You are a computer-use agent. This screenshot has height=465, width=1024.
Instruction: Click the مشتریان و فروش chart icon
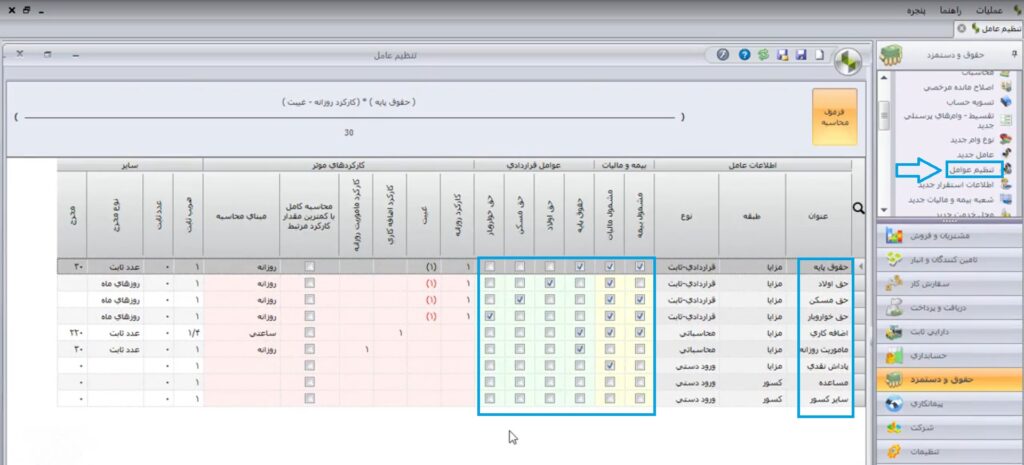(894, 236)
